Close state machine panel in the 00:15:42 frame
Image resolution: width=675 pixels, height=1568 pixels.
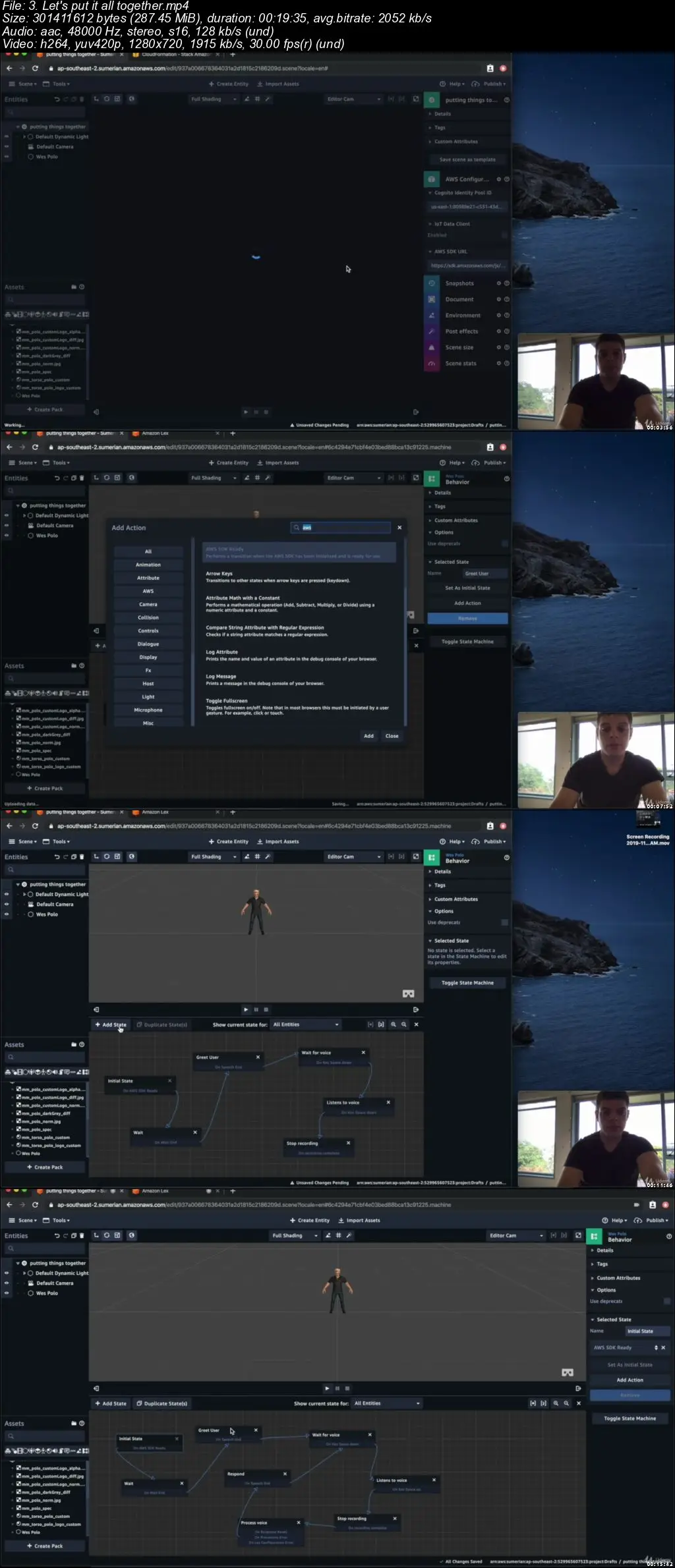pyautogui.click(x=579, y=1403)
